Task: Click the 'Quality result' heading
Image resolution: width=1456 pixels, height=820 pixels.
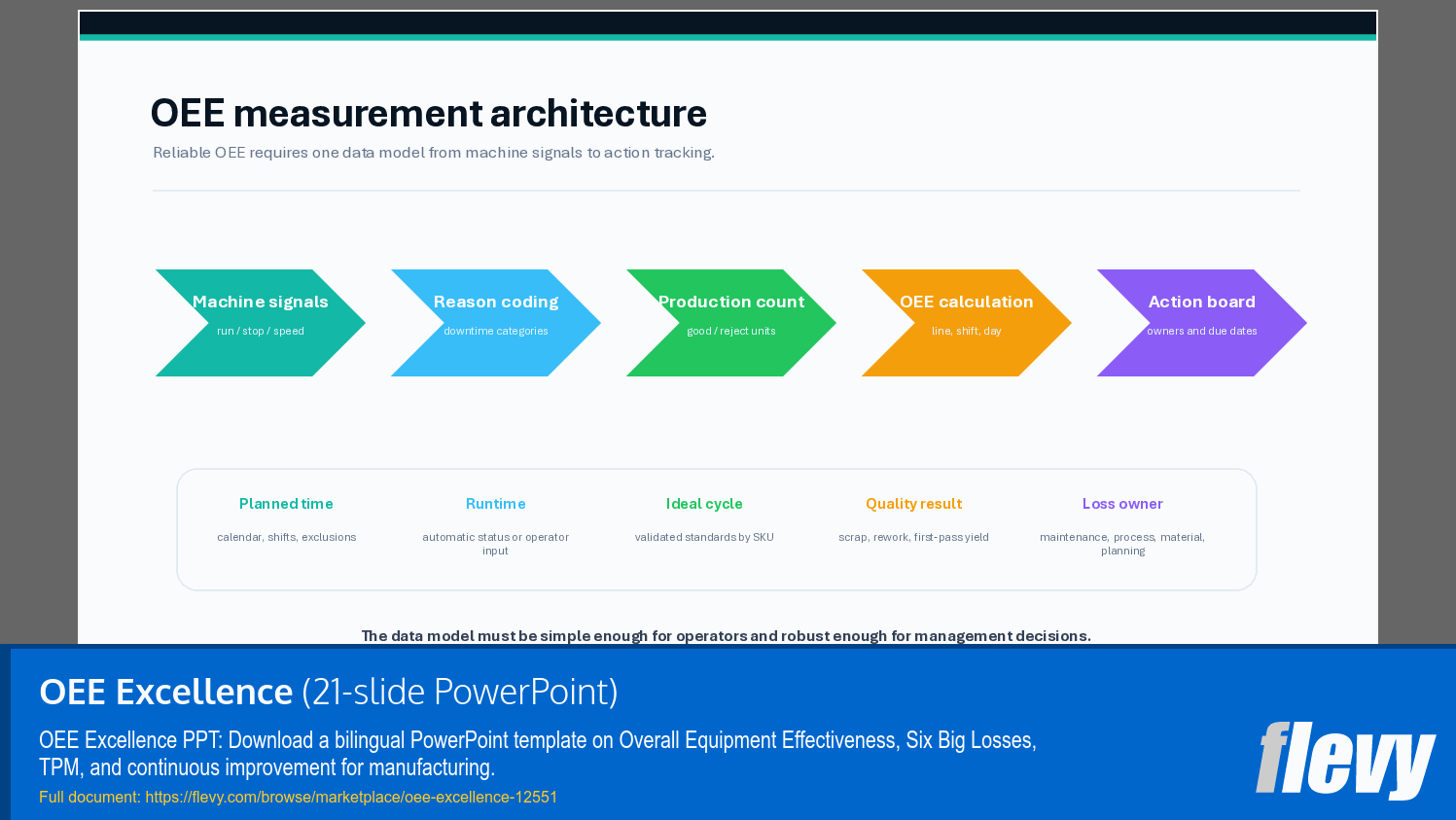Action: (913, 504)
